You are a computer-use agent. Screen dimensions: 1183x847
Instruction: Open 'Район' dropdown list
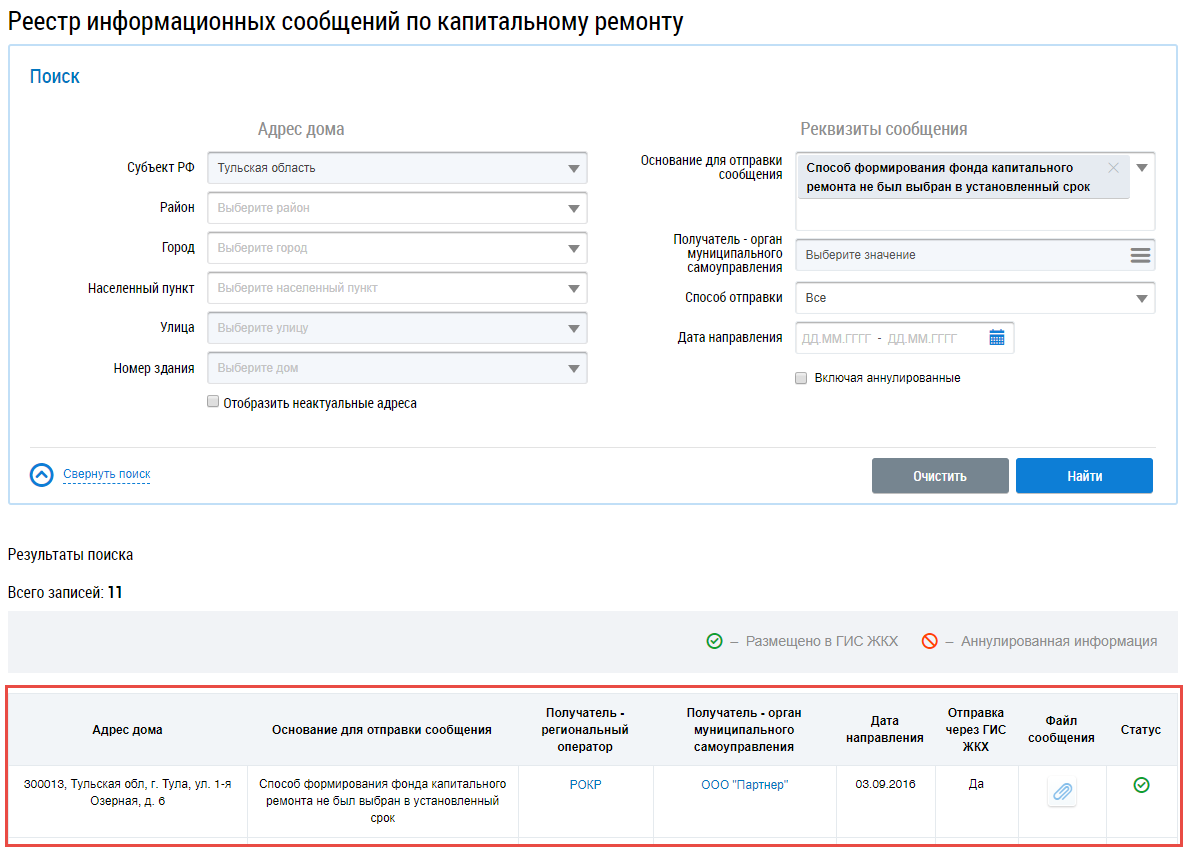click(x=573, y=208)
